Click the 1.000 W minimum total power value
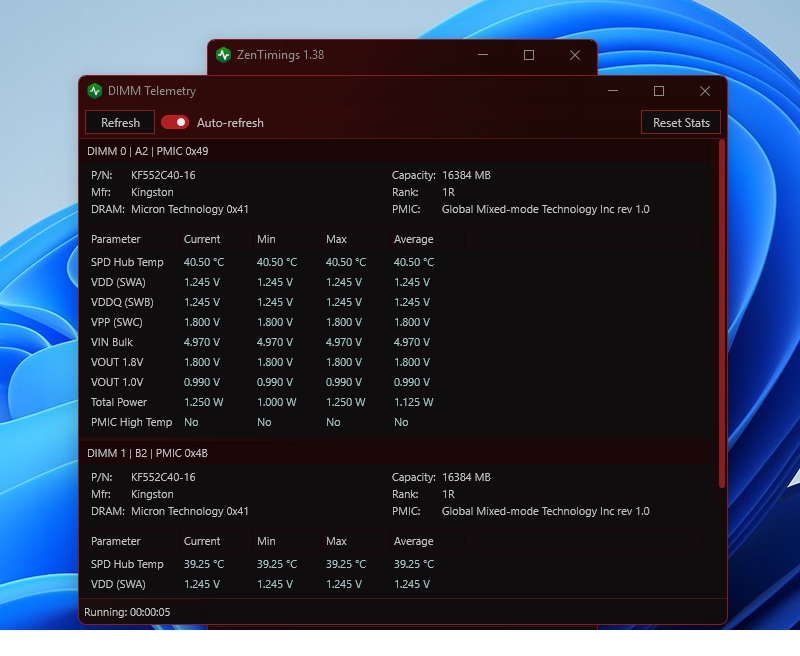 tap(276, 402)
